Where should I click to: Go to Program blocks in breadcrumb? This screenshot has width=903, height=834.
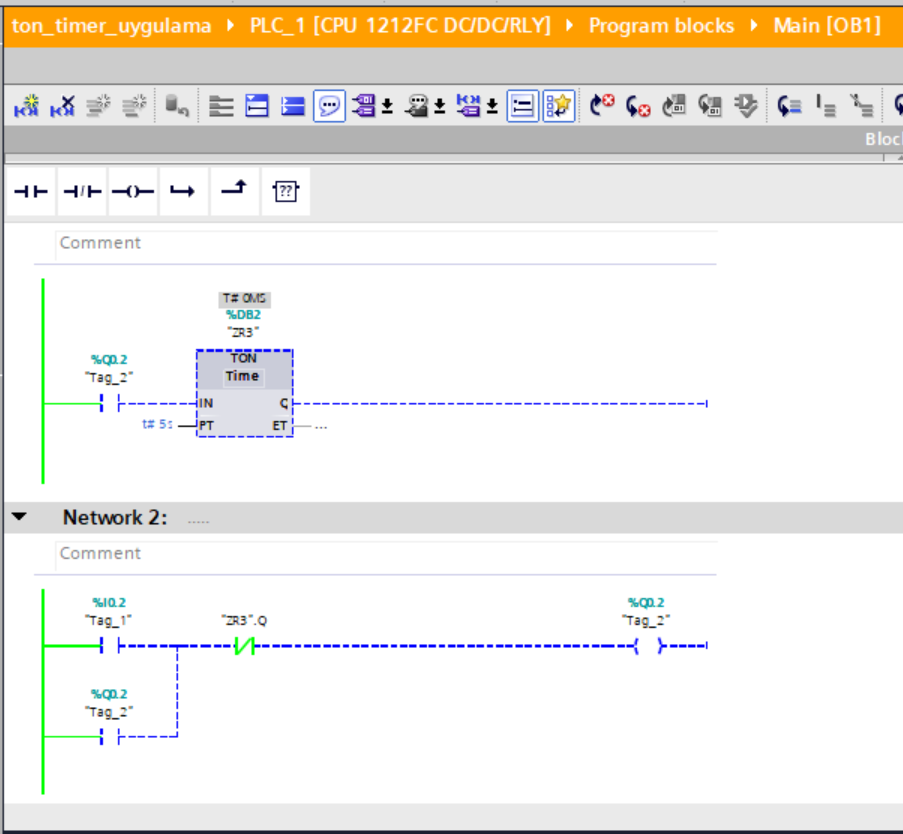[x=662, y=26]
